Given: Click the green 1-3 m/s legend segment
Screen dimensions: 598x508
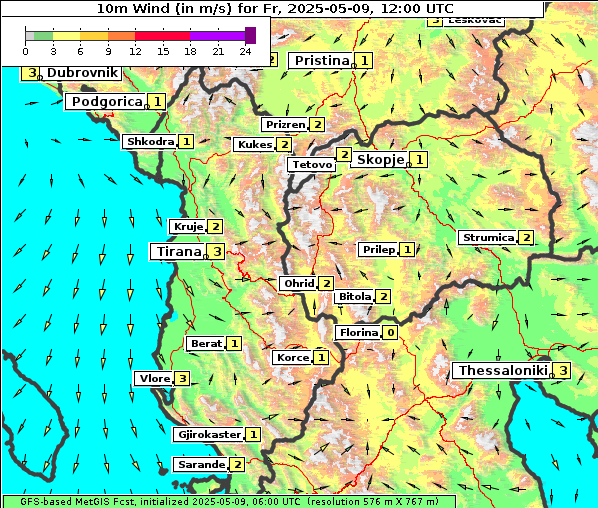Looking at the screenshot, I should coord(43,36).
